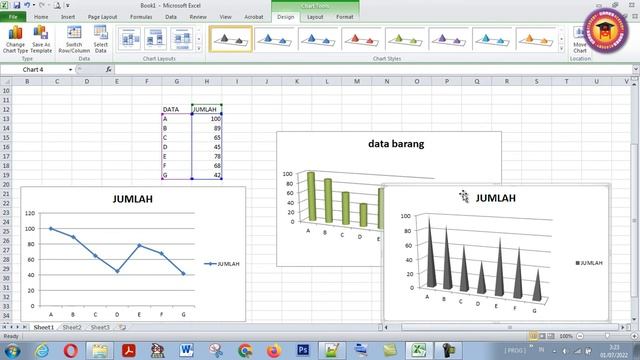Click the horizontal scrollbar
The image size is (640, 360).
pyautogui.click(x=509, y=327)
